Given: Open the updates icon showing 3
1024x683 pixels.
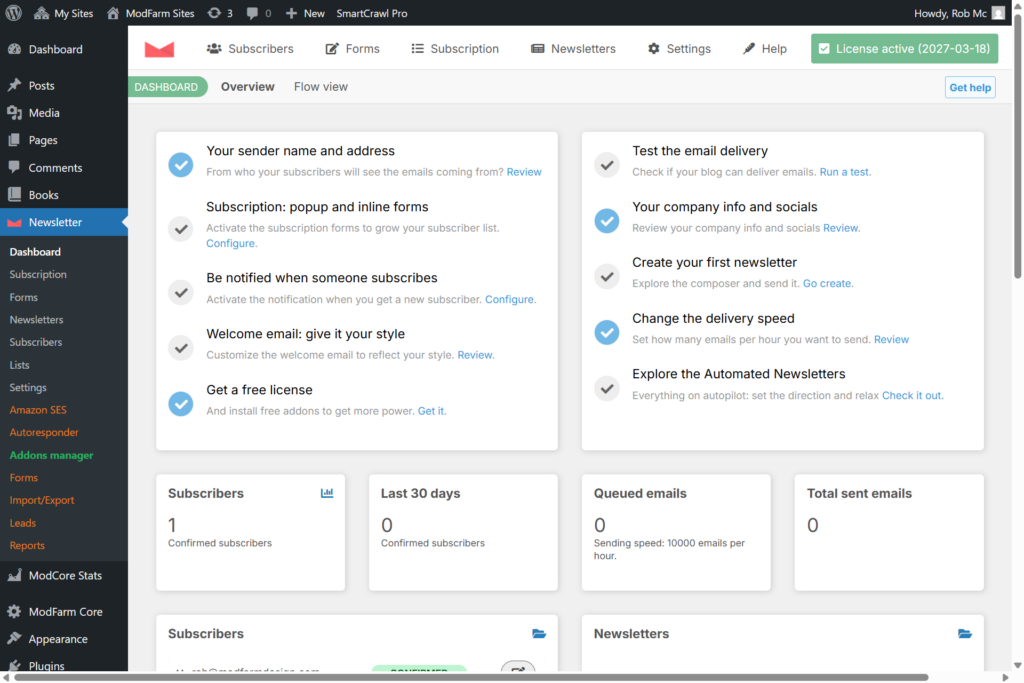Looking at the screenshot, I should click(x=219, y=13).
